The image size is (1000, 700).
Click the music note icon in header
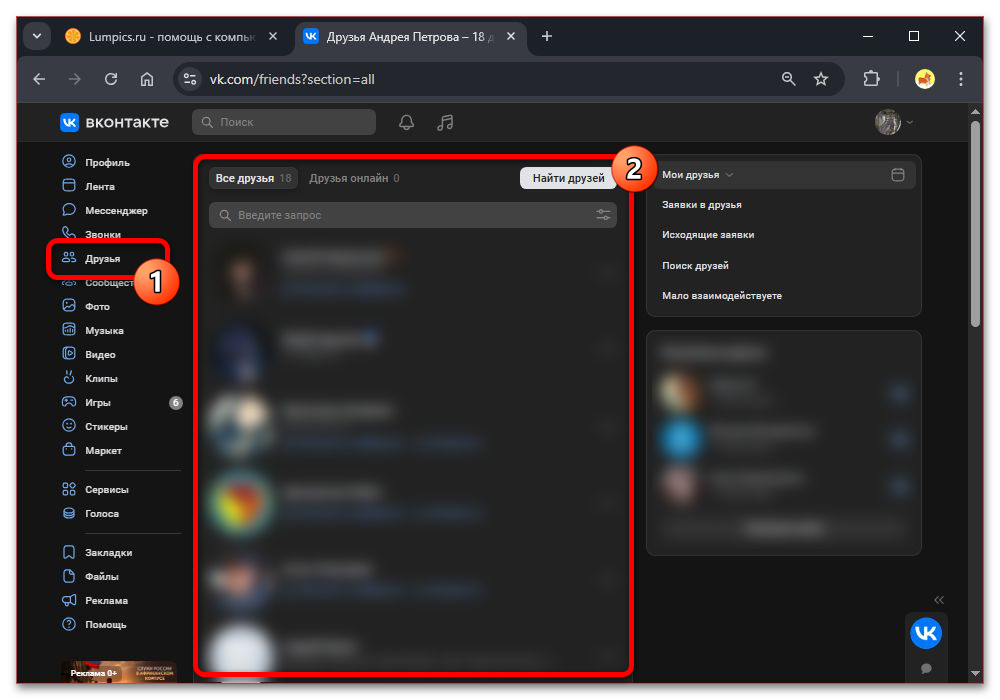[x=445, y=122]
